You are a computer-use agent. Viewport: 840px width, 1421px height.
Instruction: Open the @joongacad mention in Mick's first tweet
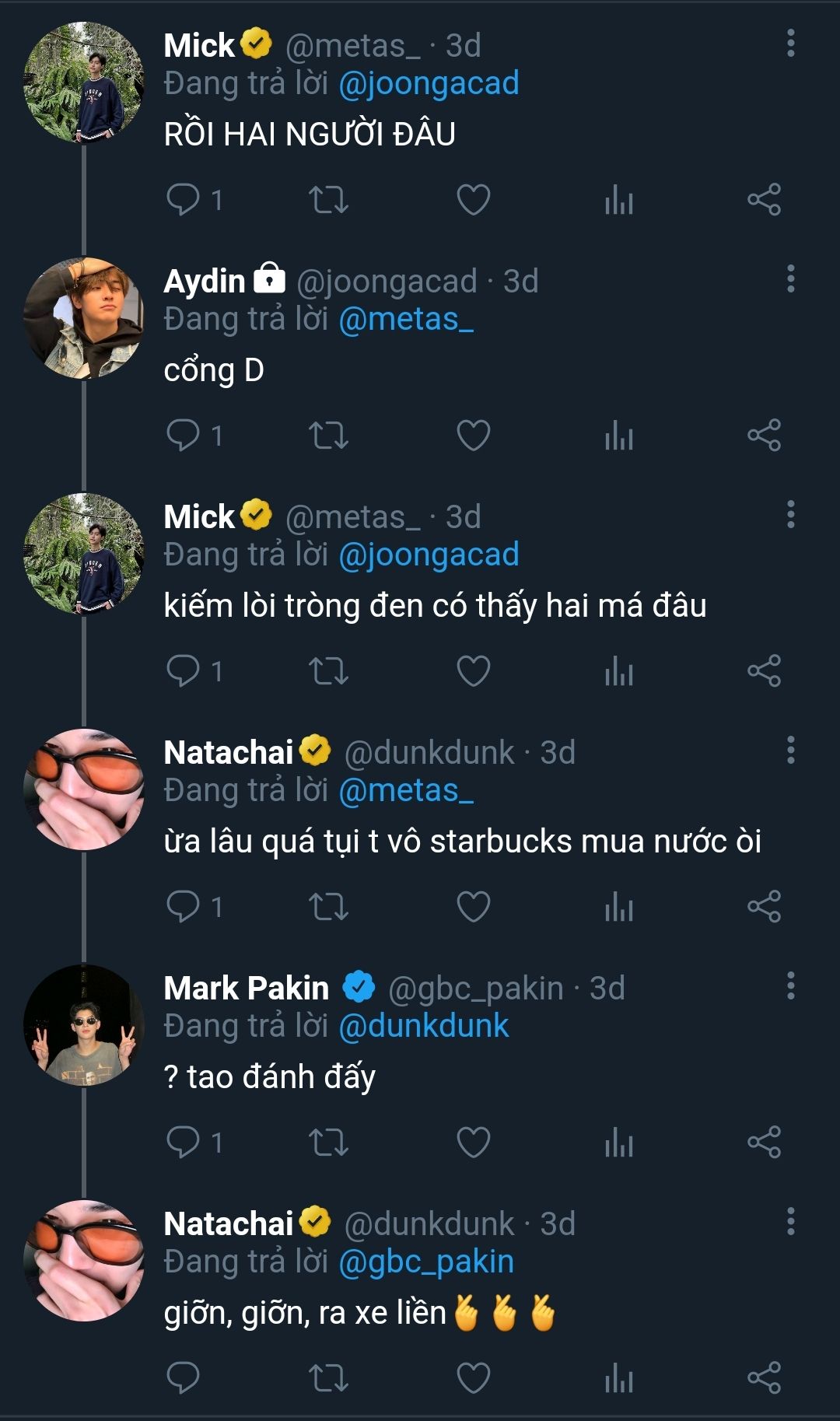point(429,84)
